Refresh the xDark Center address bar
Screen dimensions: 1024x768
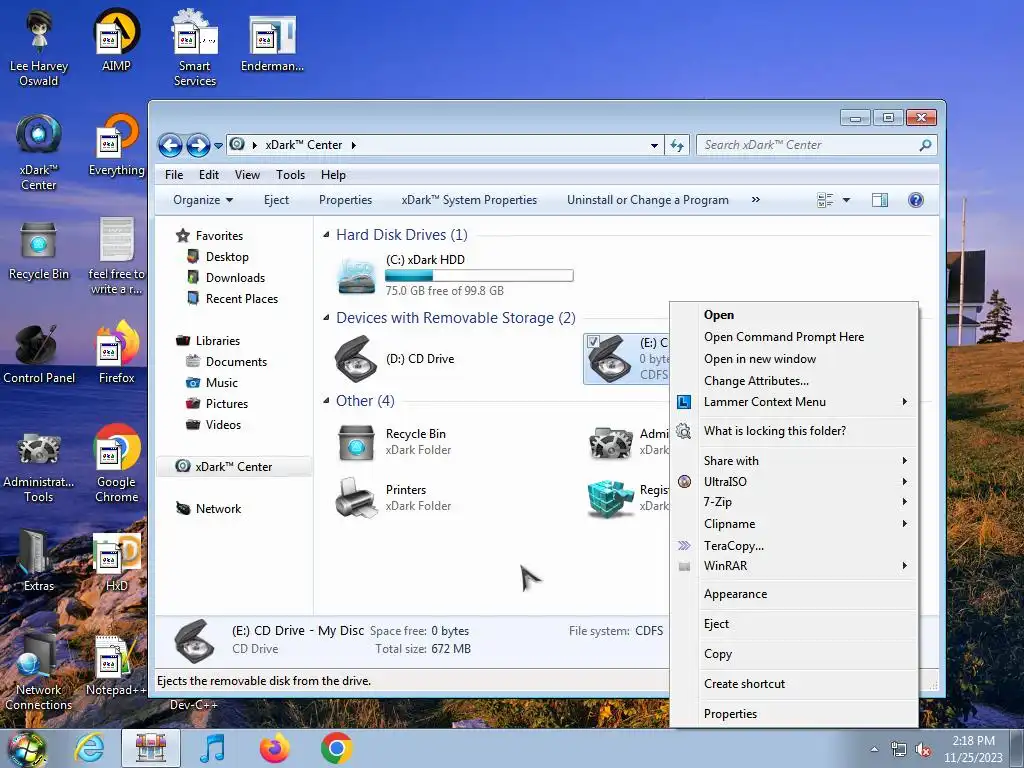(677, 145)
